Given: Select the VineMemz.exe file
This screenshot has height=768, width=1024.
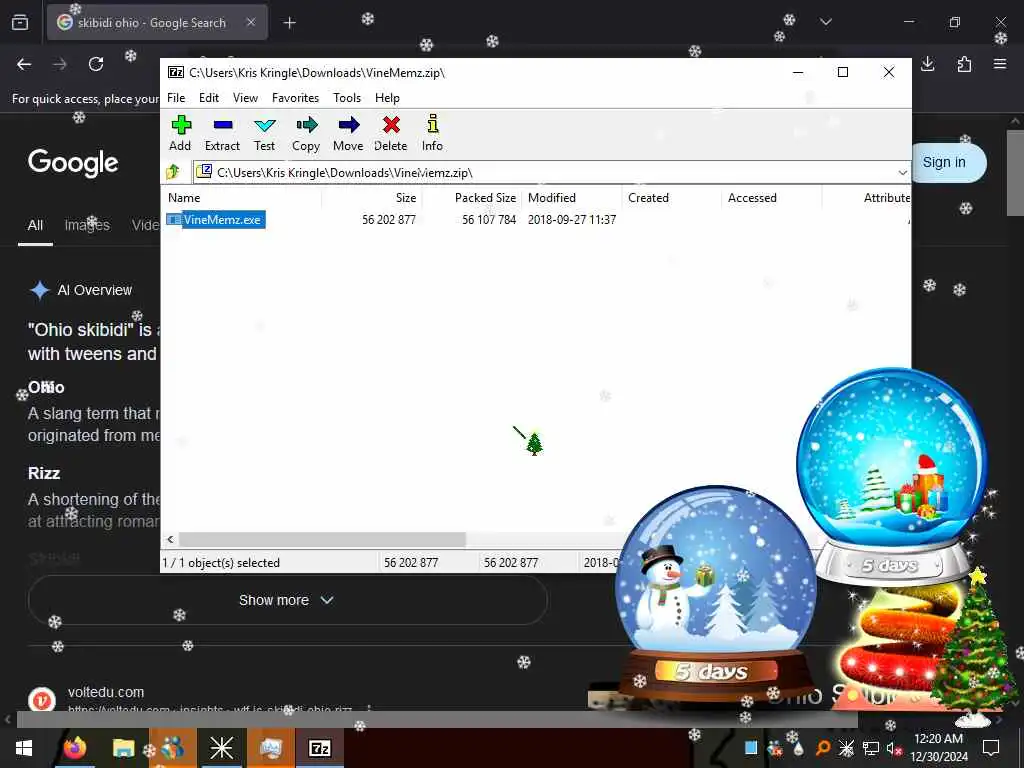Looking at the screenshot, I should click(x=216, y=219).
